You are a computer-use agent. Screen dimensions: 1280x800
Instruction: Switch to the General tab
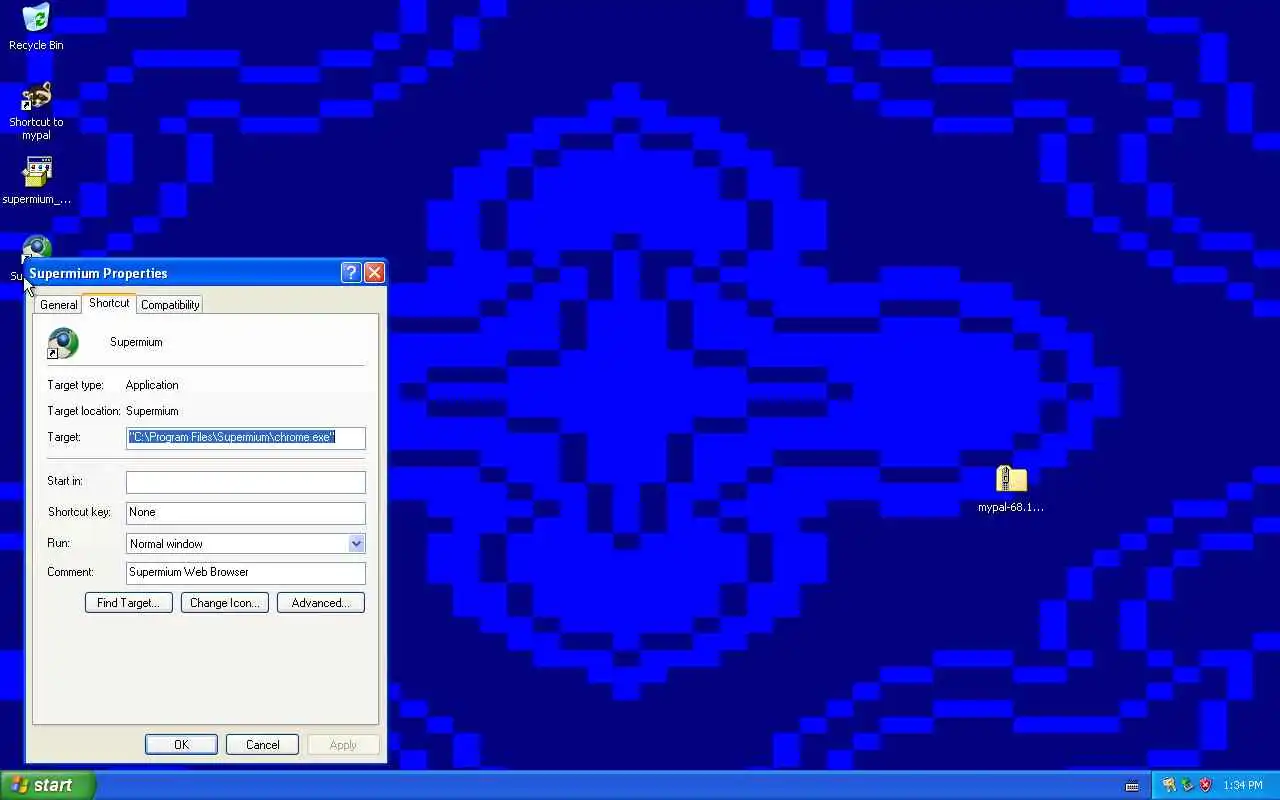tap(58, 304)
